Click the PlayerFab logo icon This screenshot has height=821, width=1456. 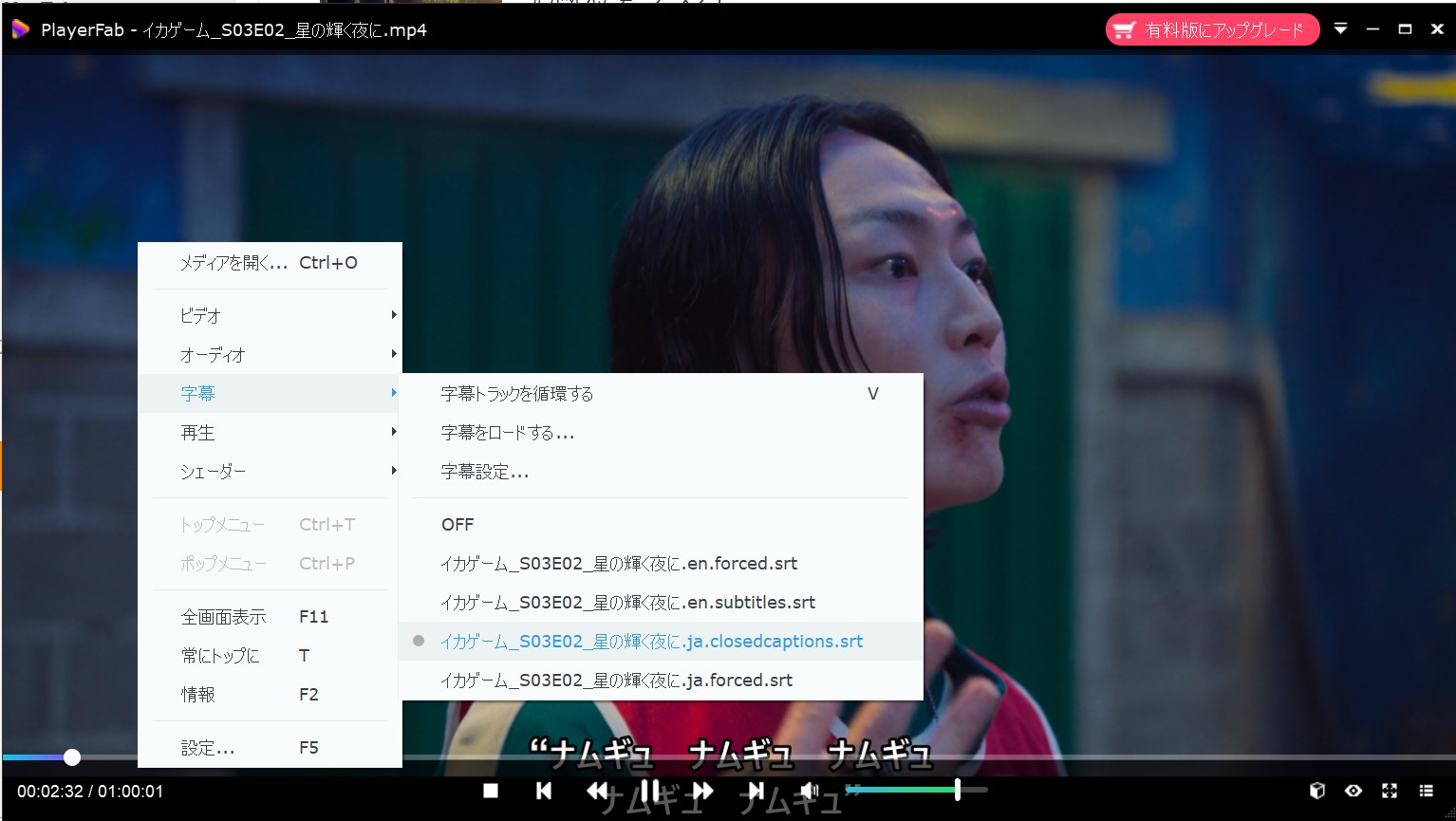[x=20, y=29]
